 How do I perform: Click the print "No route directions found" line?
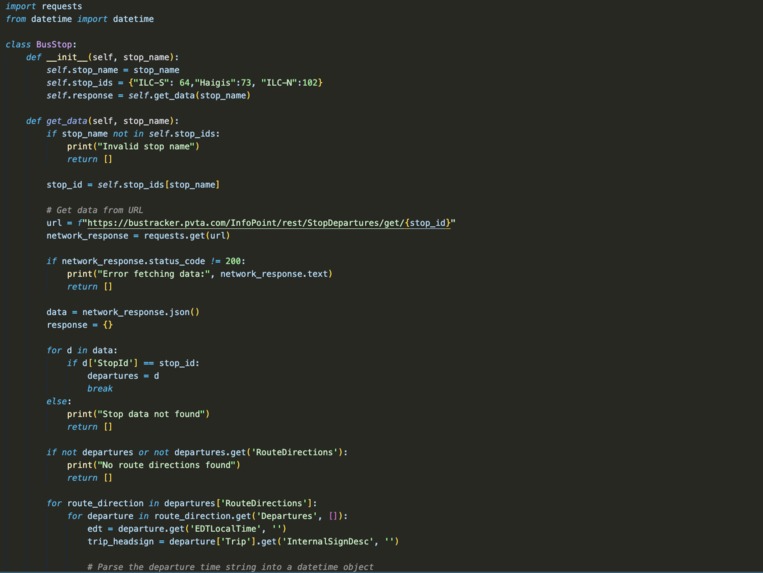coord(154,465)
